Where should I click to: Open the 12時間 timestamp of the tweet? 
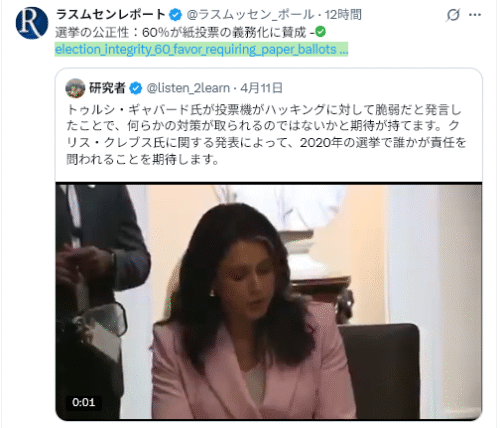pos(343,15)
